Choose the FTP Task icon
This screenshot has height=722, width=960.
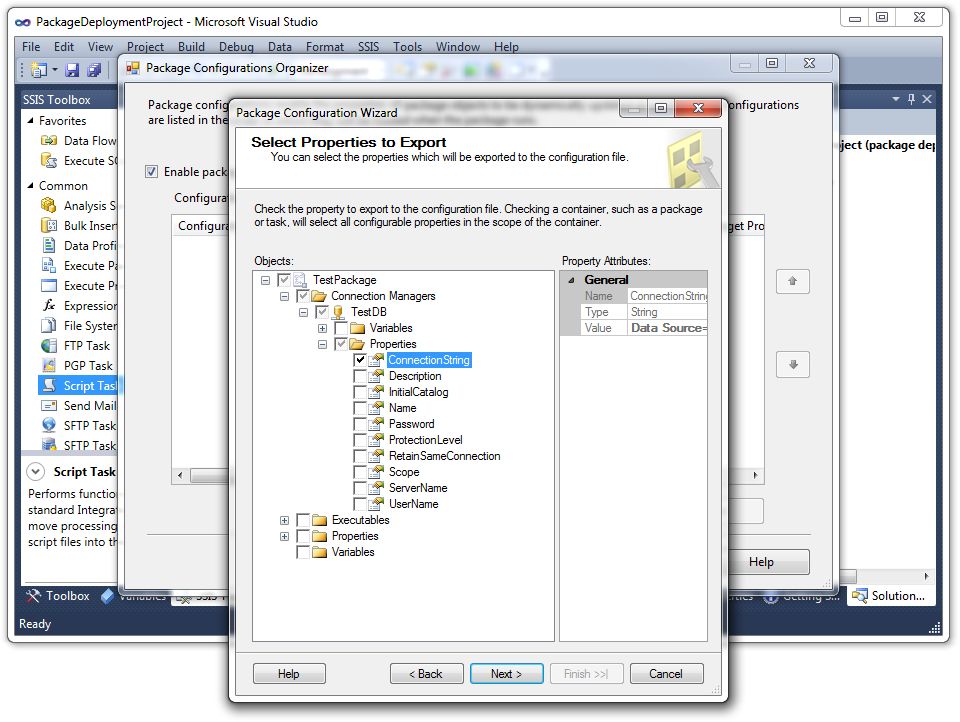(x=49, y=345)
